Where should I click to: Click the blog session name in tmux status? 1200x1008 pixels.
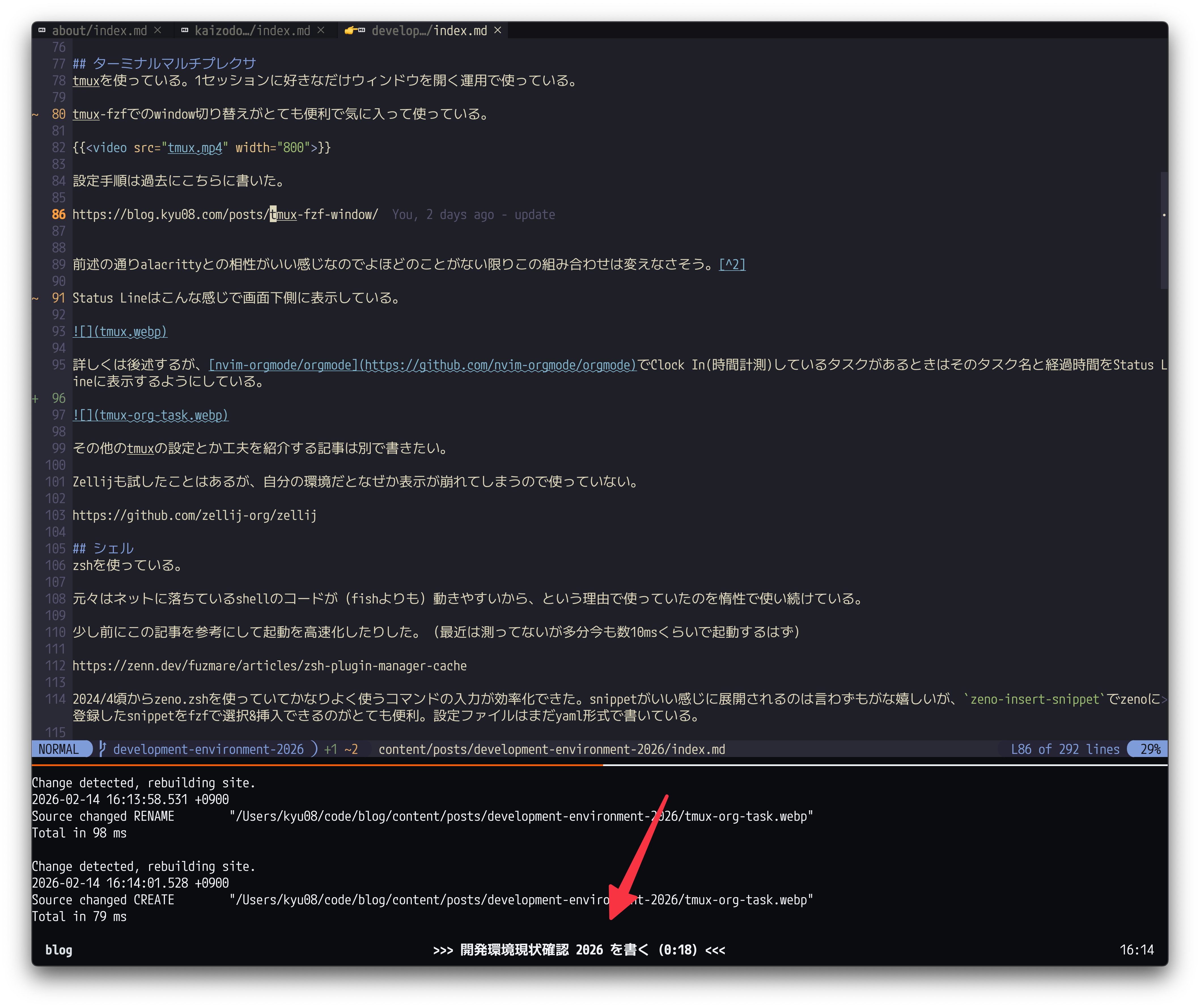pyautogui.click(x=59, y=950)
